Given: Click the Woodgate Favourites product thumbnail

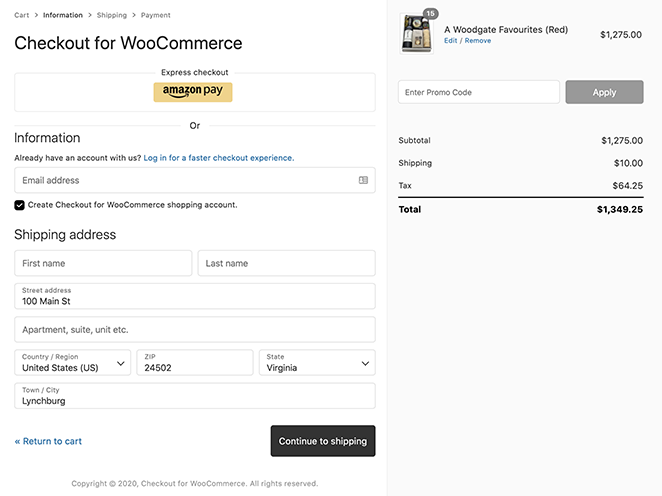Looking at the screenshot, I should (x=415, y=34).
